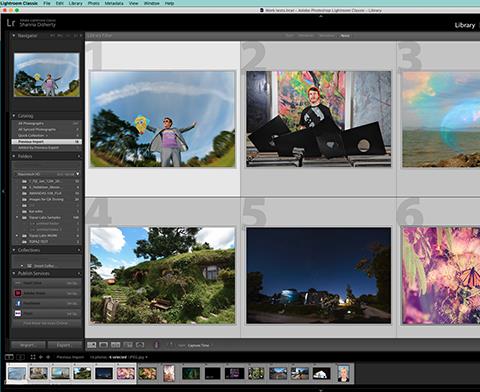480x392 pixels.
Task: Switch to Compare view in toolbar
Action: pos(116,345)
